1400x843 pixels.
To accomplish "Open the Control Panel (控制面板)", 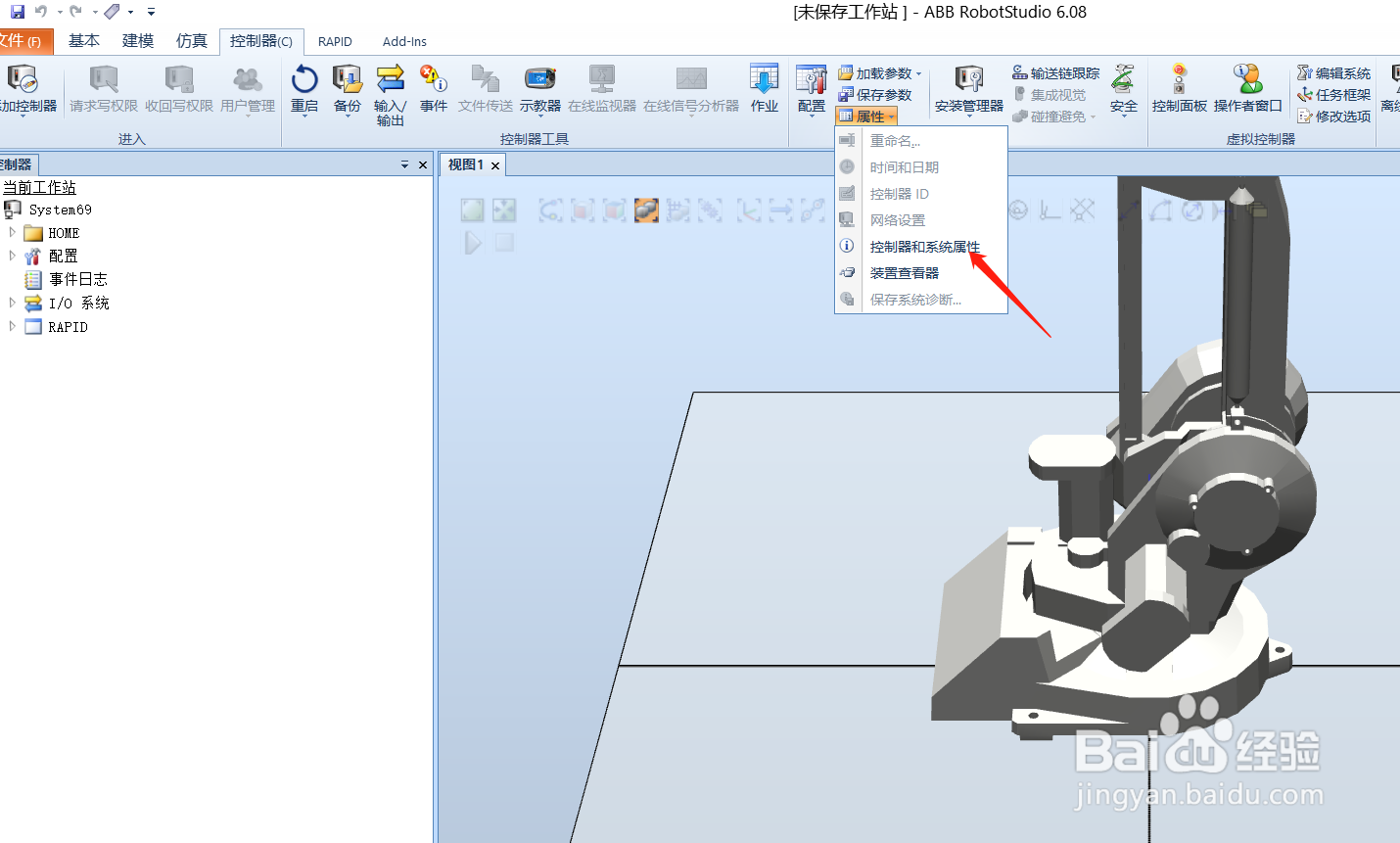I will [1180, 89].
